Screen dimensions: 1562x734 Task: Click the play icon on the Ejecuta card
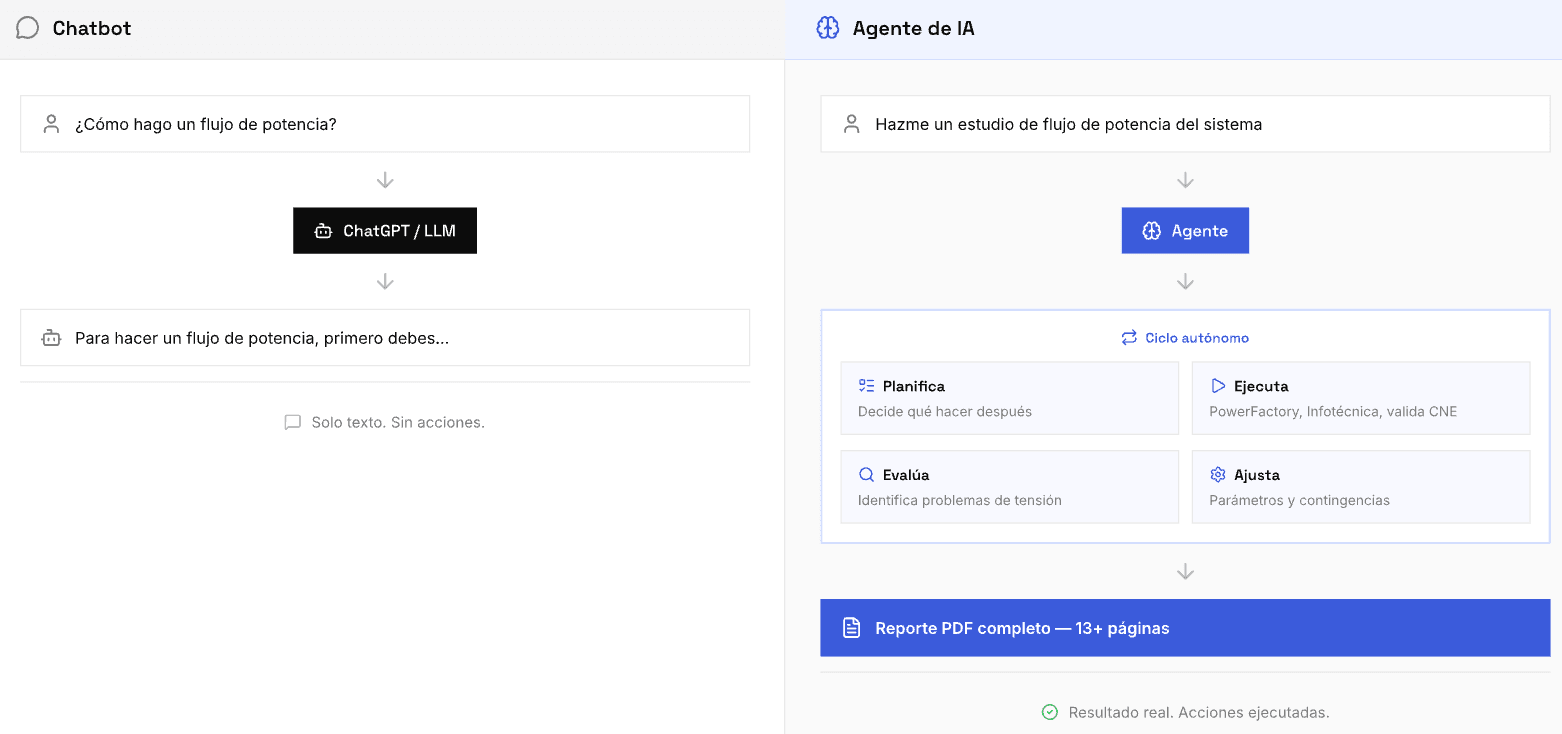[1218, 384]
